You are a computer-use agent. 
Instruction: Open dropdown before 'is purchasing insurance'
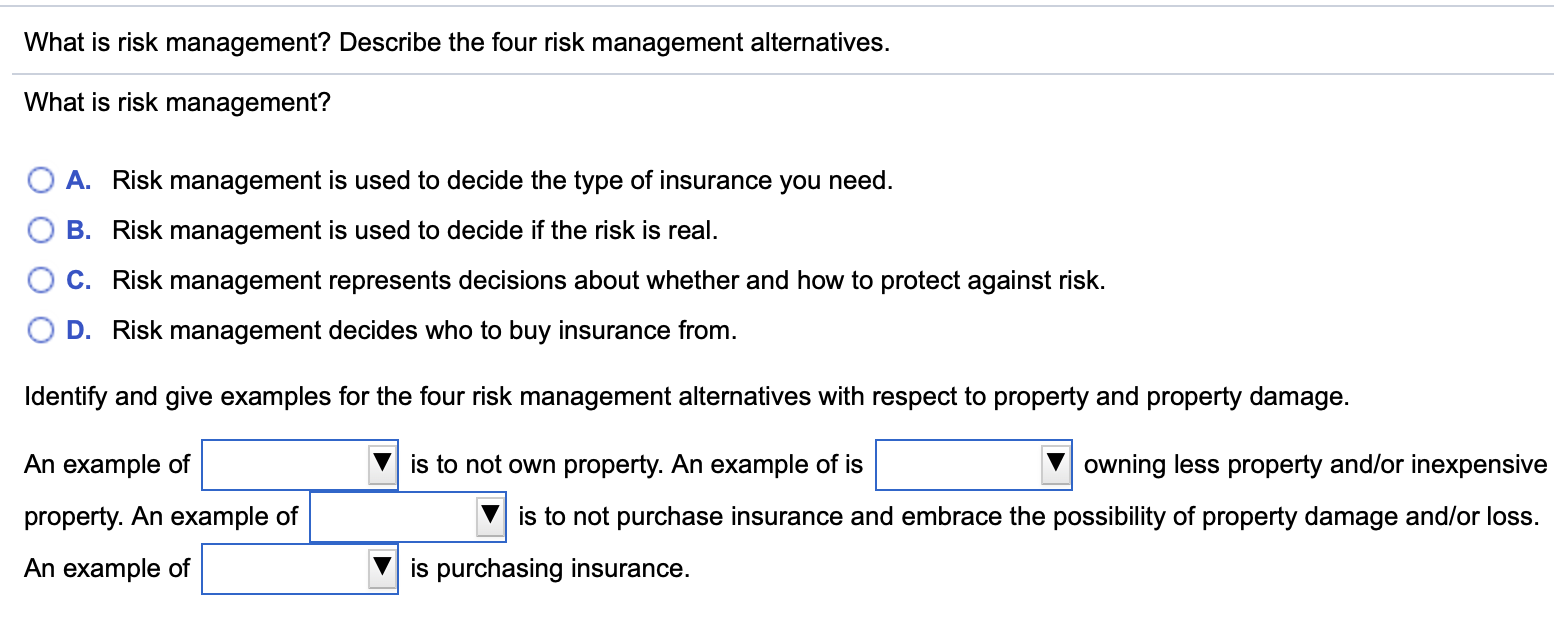(x=287, y=569)
